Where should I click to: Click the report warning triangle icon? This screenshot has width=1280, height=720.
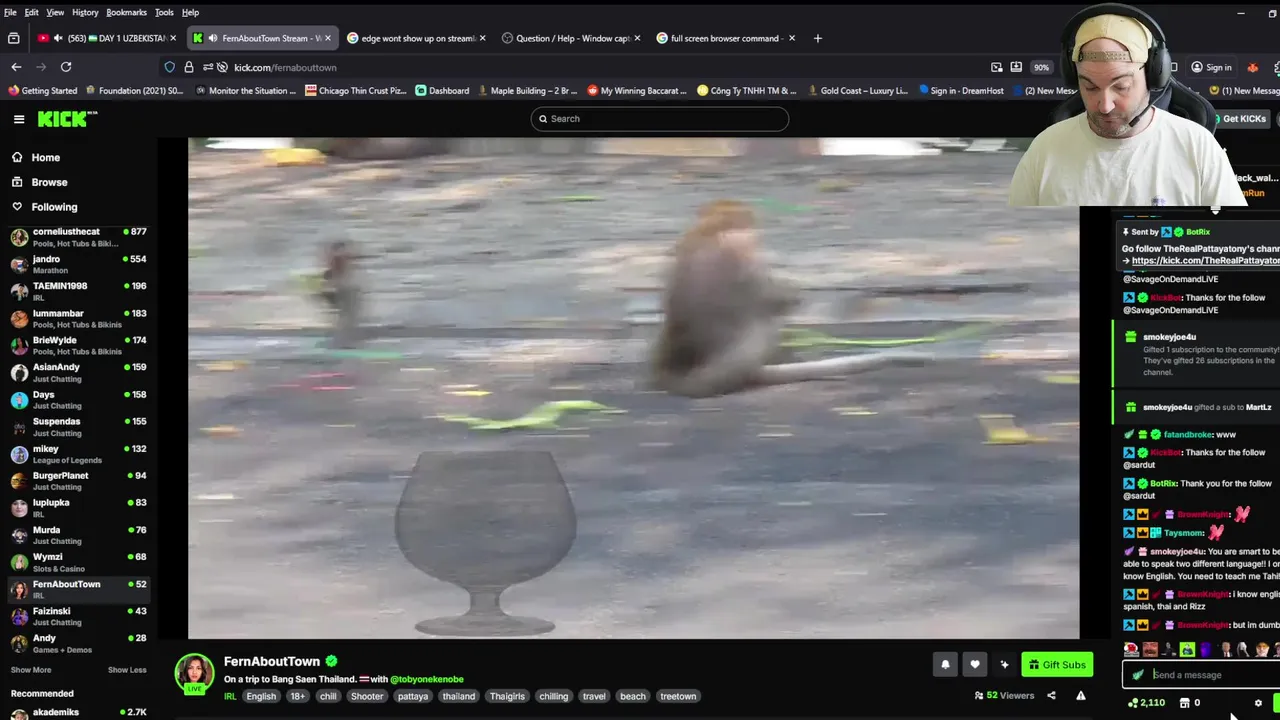[1081, 696]
